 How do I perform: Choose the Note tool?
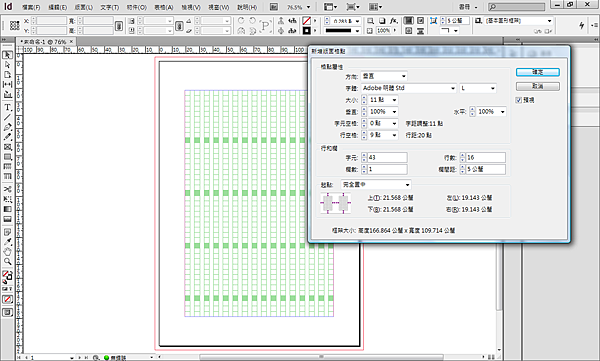(x=7, y=232)
